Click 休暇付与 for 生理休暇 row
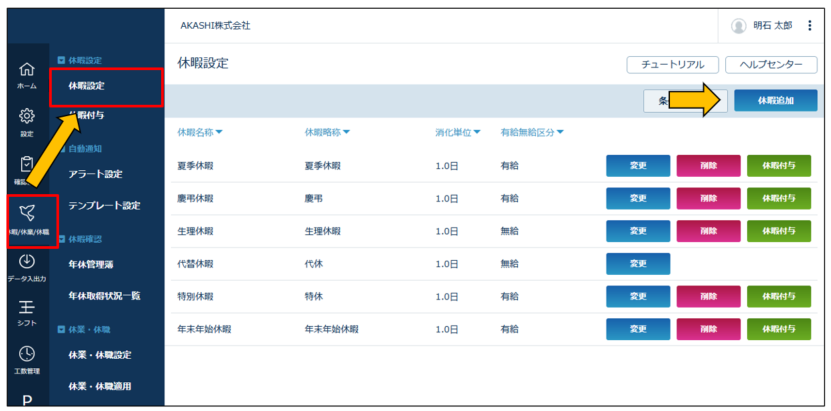Viewport: 831px width, 411px height. pos(779,231)
